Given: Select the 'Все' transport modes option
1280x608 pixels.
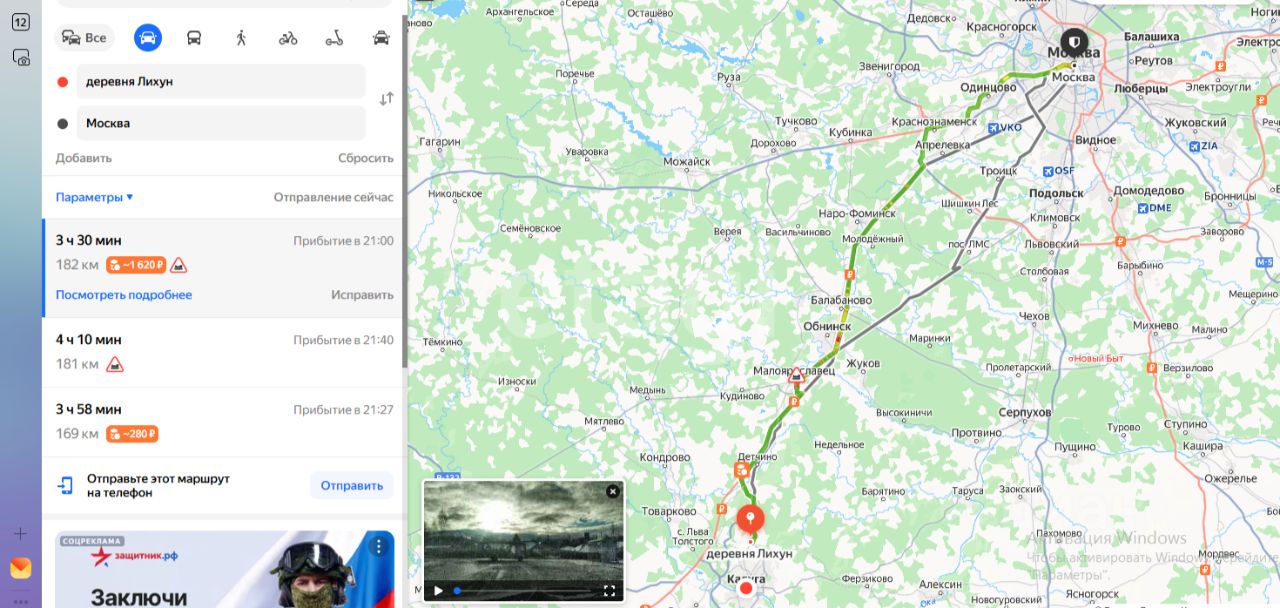Looking at the screenshot, I should pyautogui.click(x=84, y=38).
